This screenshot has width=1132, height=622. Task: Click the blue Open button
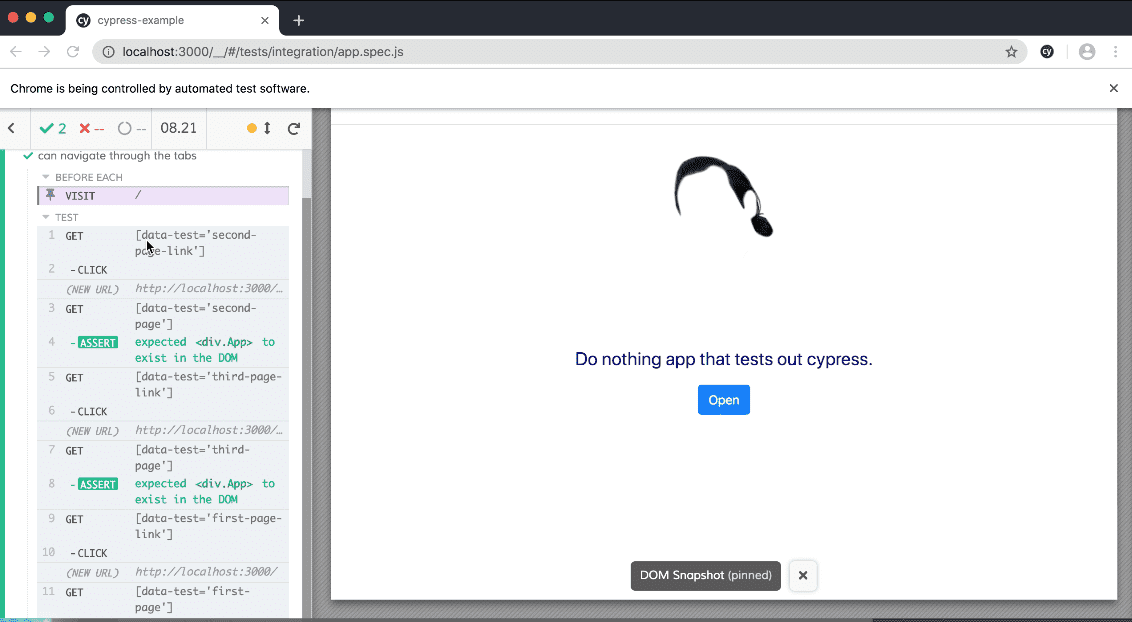point(723,400)
